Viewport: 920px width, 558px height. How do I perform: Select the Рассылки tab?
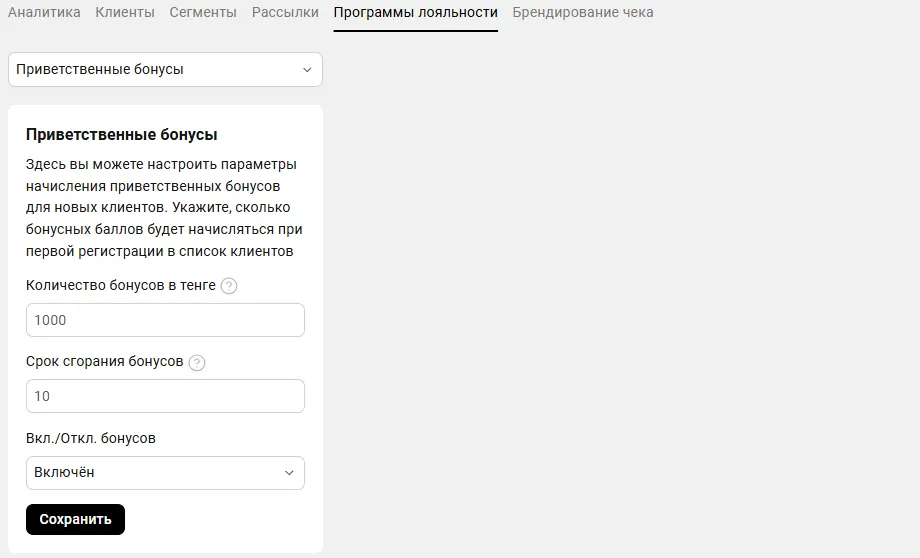pyautogui.click(x=285, y=13)
